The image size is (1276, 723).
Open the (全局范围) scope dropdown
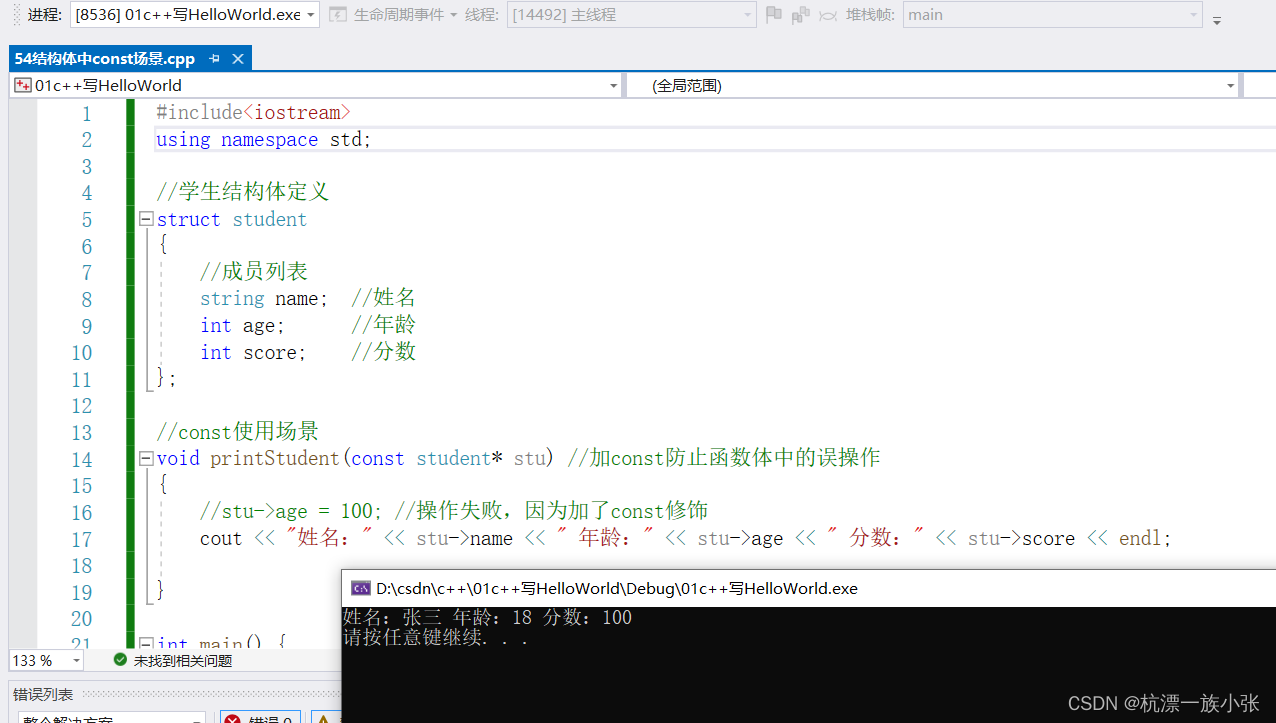click(x=933, y=86)
